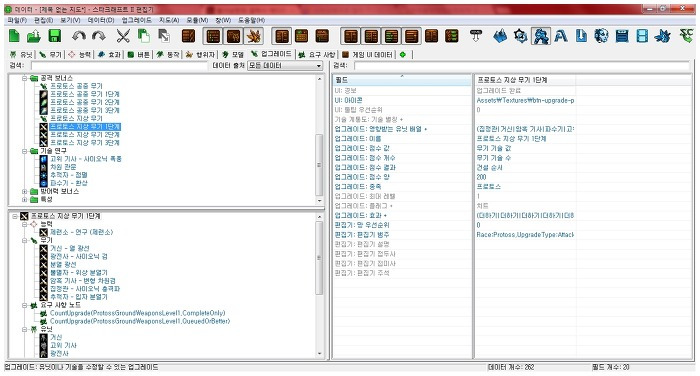
Task: Toggle the first button in the four-button brown group
Action: click(350, 36)
